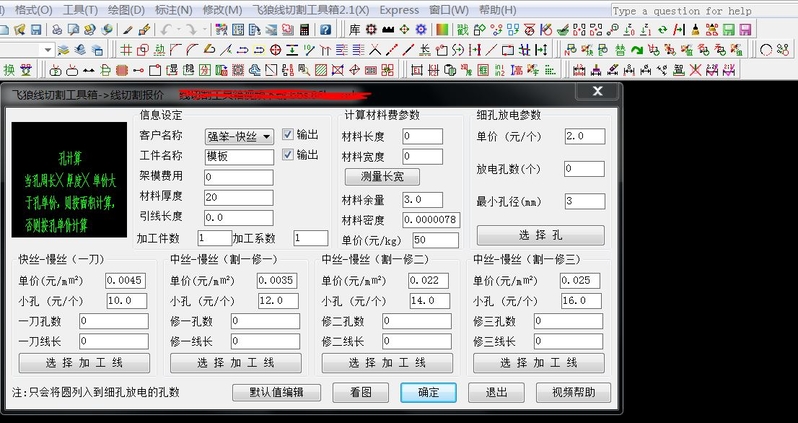Click the 单价(元/kg) field showing 50

[435, 240]
